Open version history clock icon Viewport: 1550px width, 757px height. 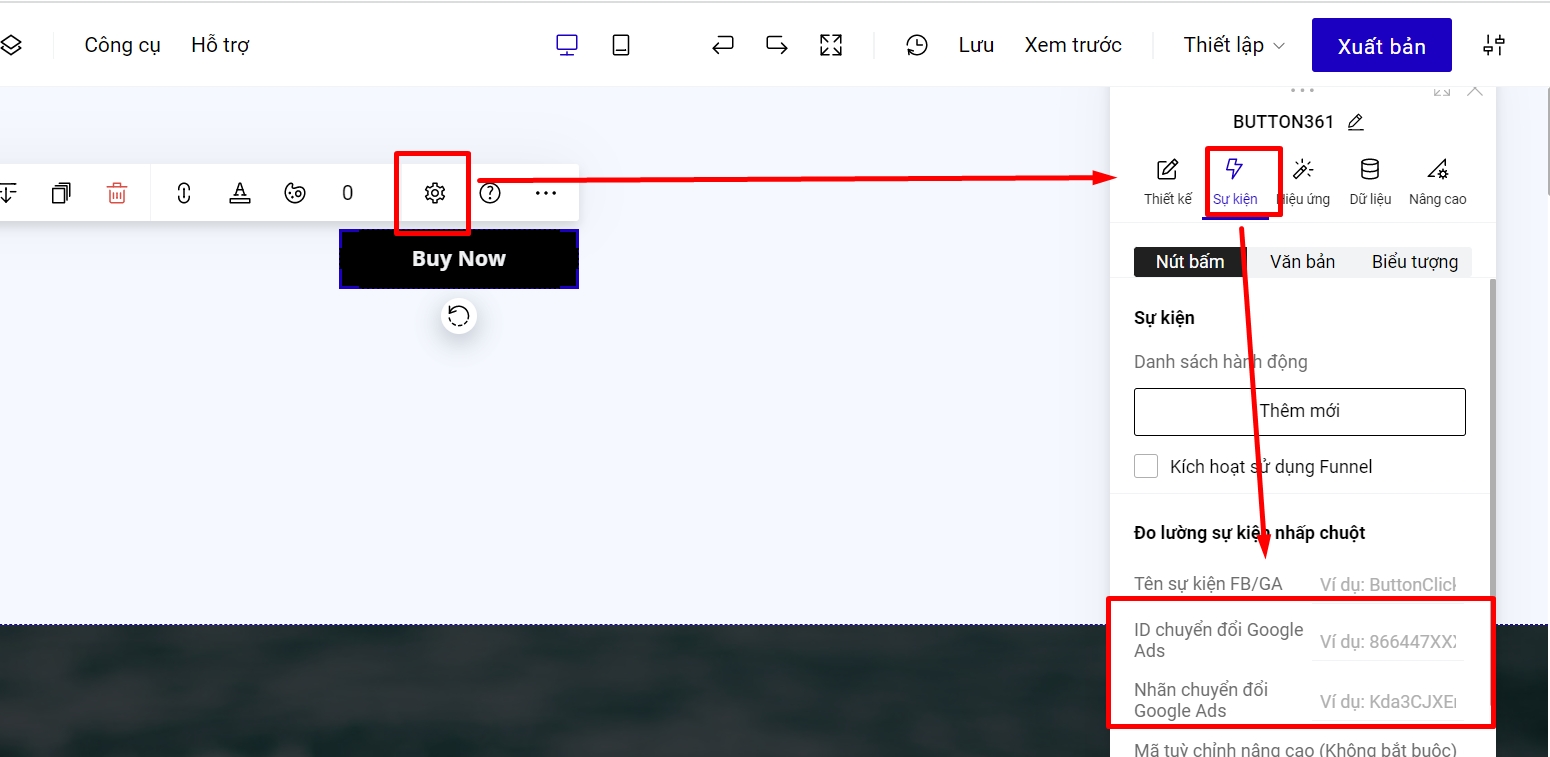pos(916,45)
